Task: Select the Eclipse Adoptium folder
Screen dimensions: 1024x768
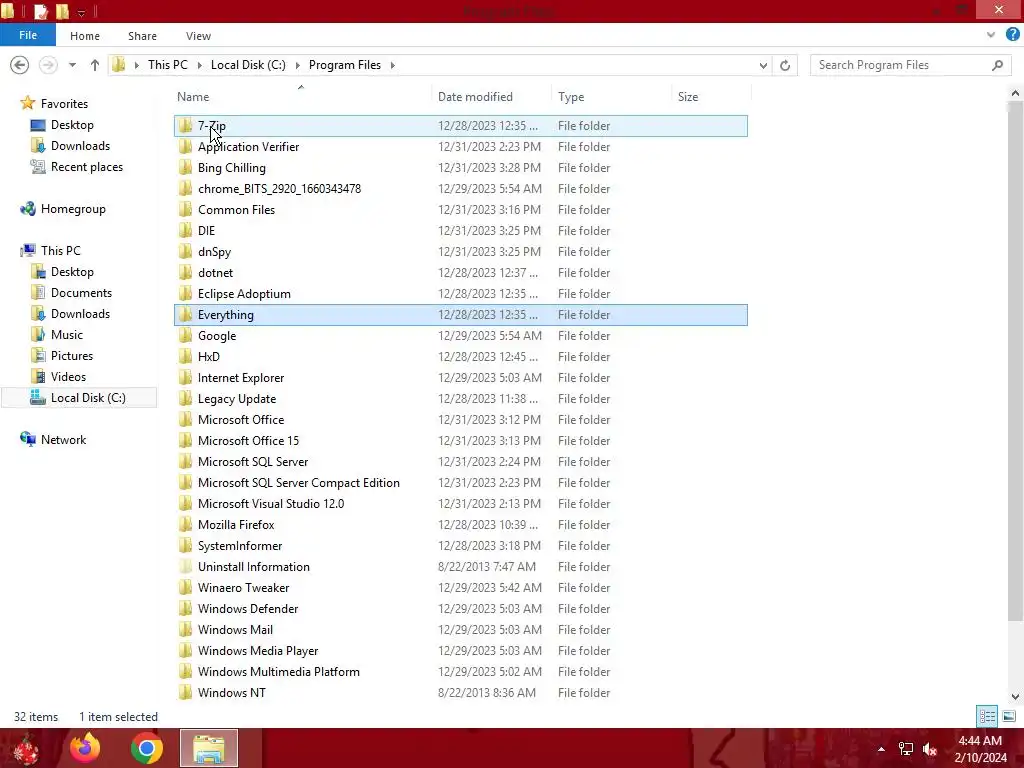Action: [244, 294]
